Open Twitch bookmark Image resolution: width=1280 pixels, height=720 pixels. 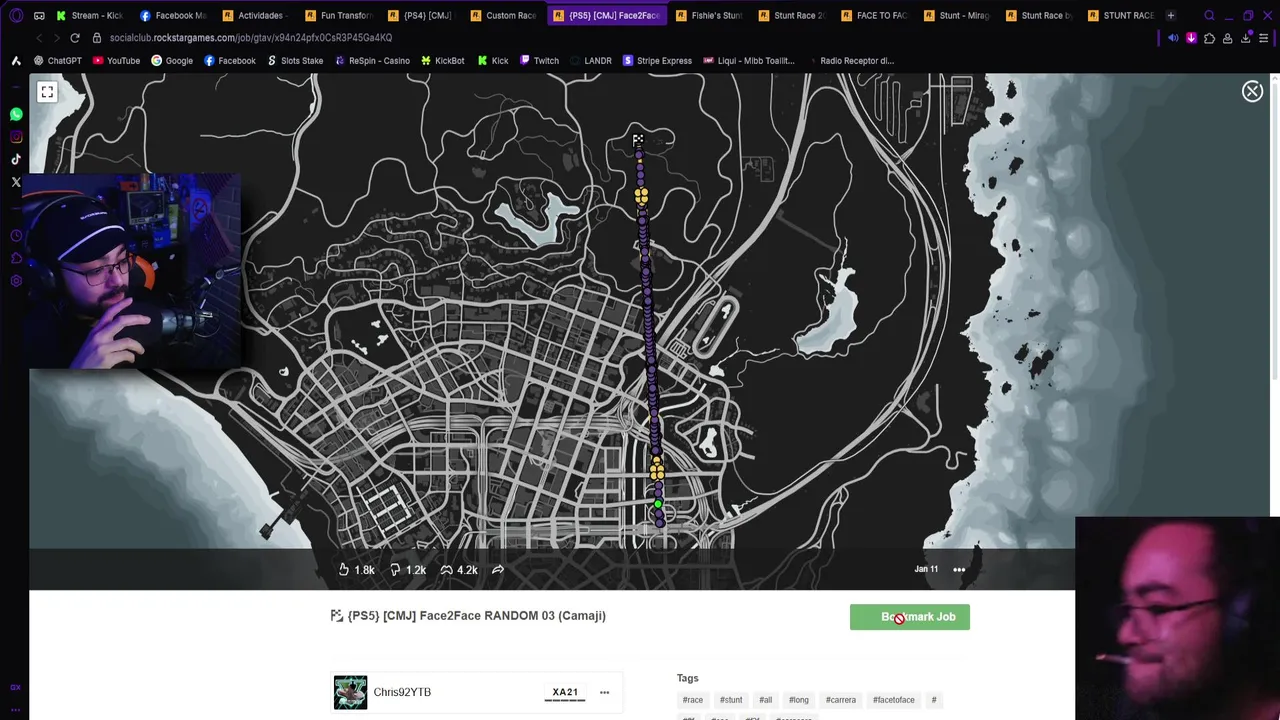click(539, 61)
